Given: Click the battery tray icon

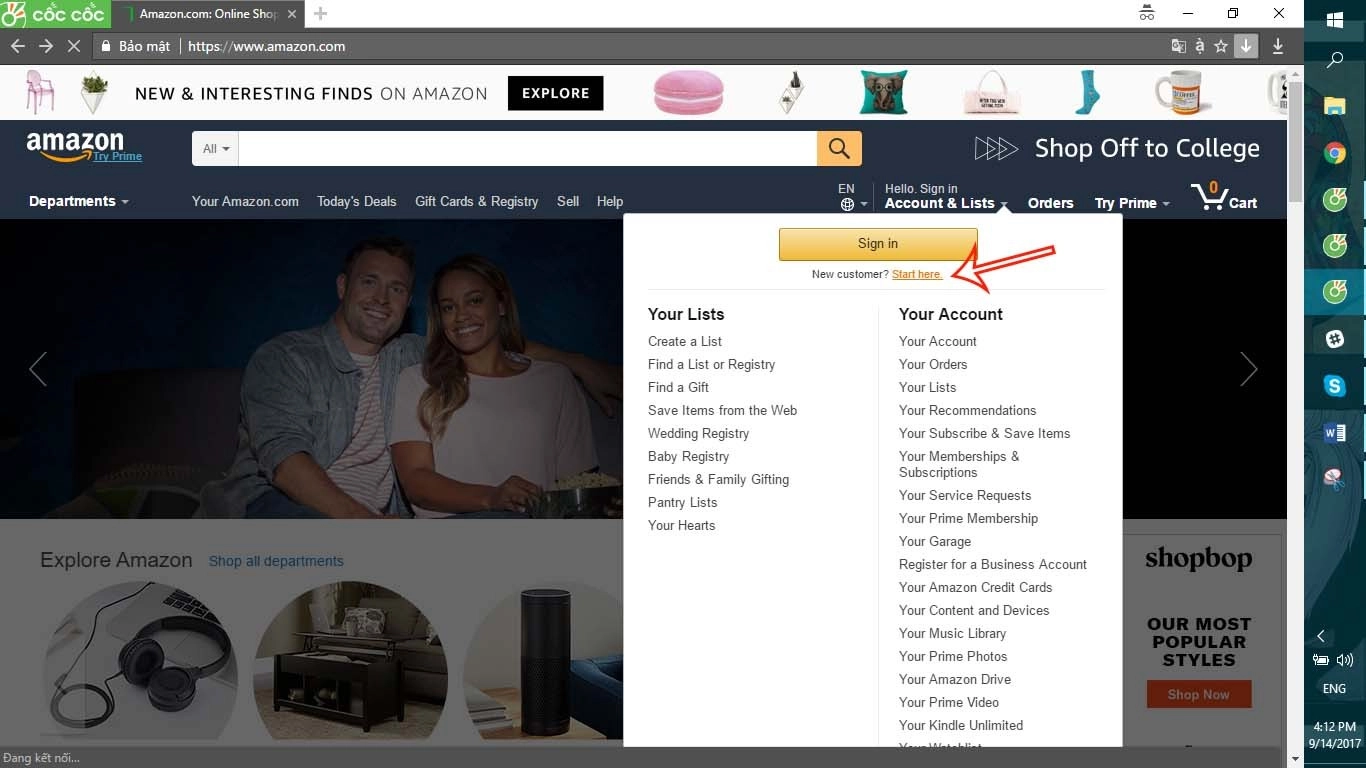Looking at the screenshot, I should (x=1321, y=660).
